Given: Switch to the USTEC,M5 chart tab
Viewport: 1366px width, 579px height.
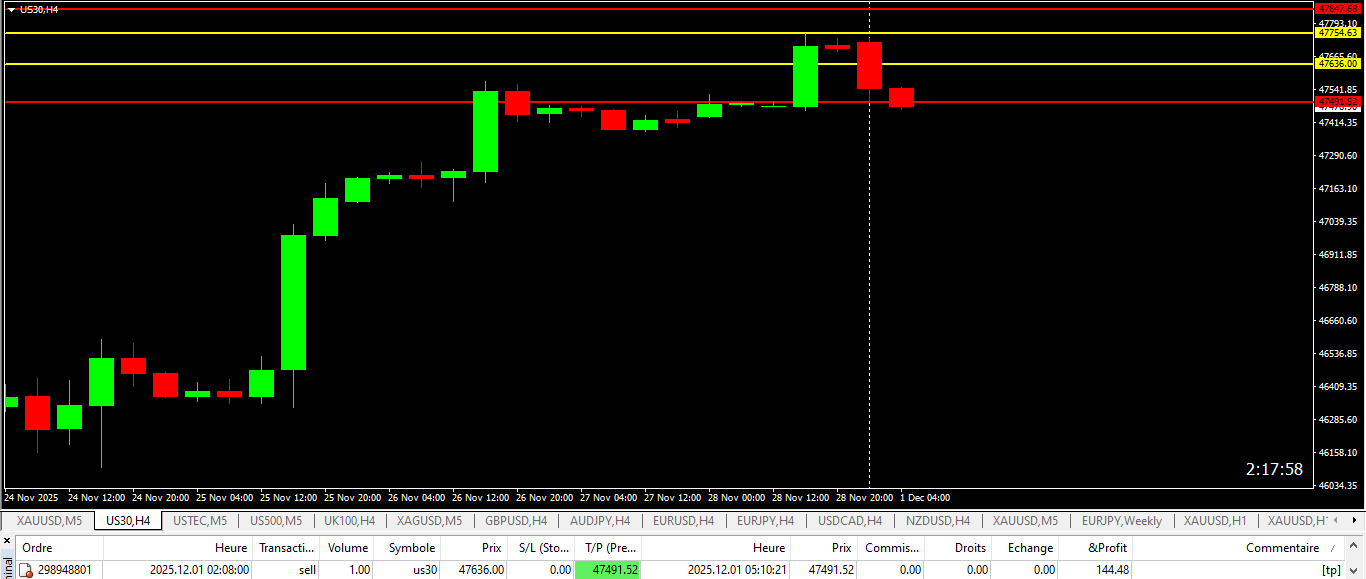Looking at the screenshot, I should [200, 521].
